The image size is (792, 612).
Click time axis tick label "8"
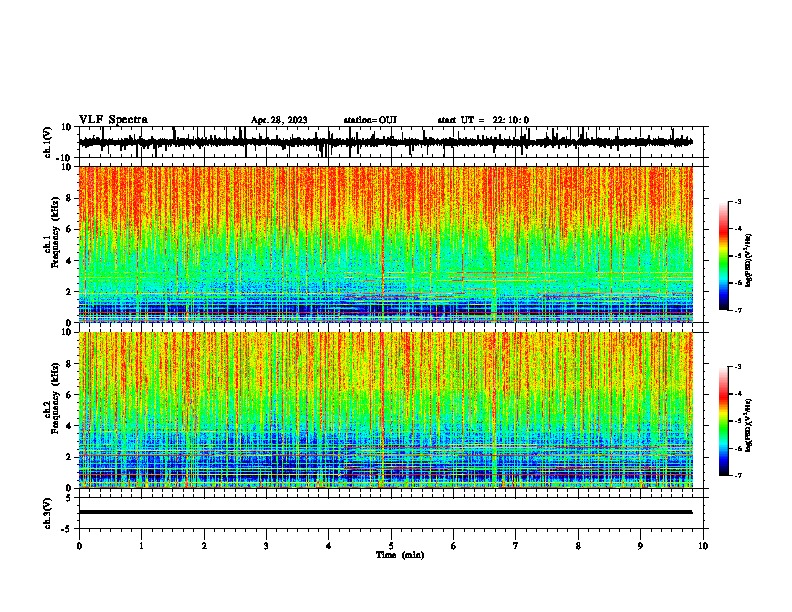point(578,546)
